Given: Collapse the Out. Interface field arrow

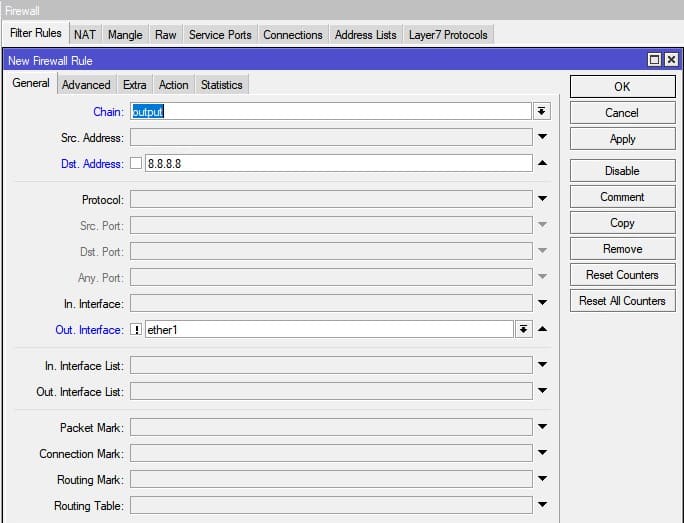Looking at the screenshot, I should (542, 329).
